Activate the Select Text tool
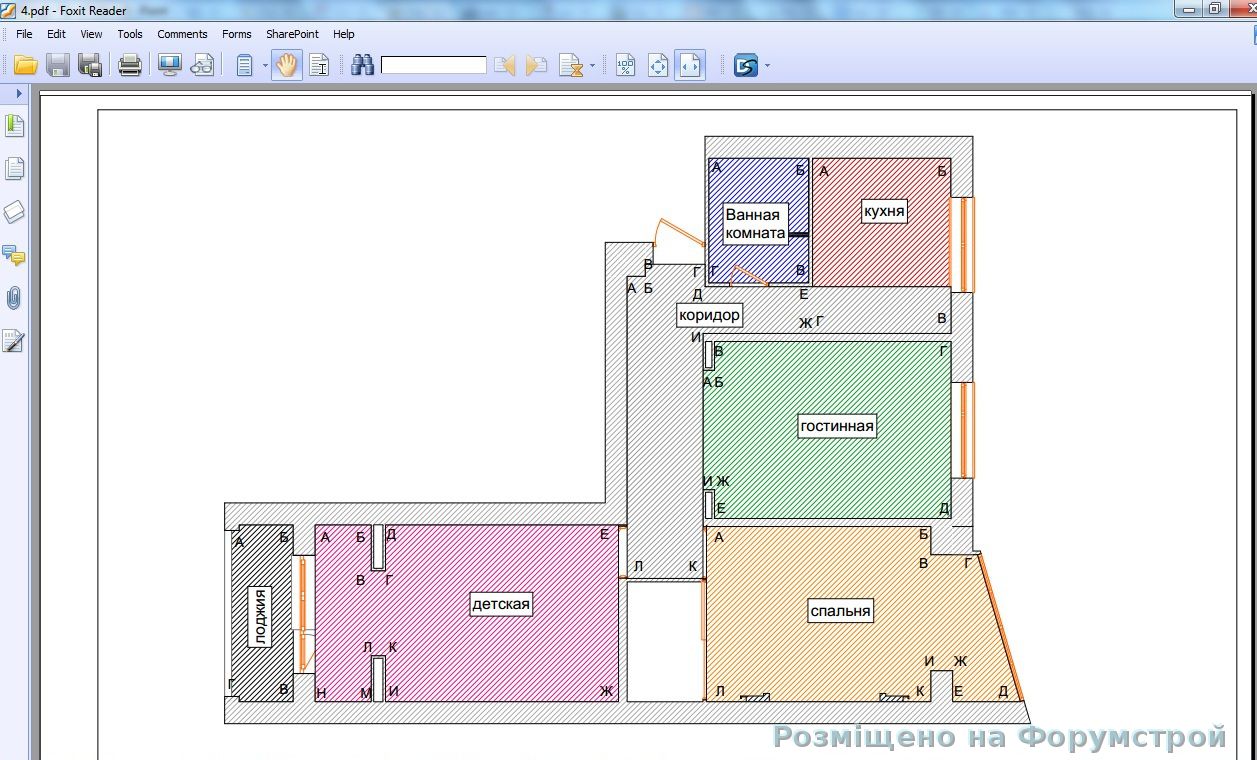Screen dimensions: 1257x760 point(319,66)
